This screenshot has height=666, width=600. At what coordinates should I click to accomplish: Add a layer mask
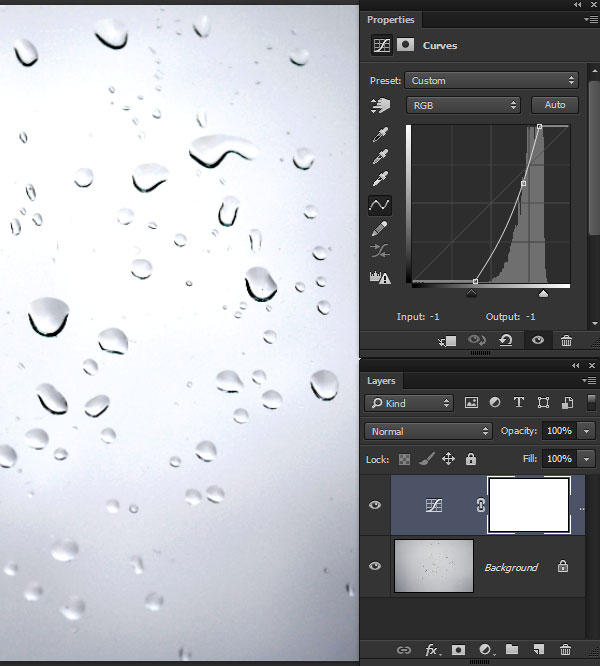click(458, 650)
